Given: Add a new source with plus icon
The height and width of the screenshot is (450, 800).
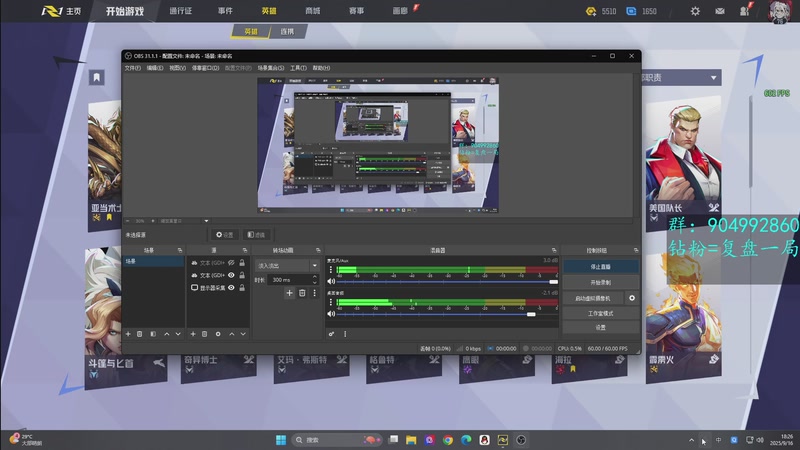Looking at the screenshot, I should tap(193, 334).
